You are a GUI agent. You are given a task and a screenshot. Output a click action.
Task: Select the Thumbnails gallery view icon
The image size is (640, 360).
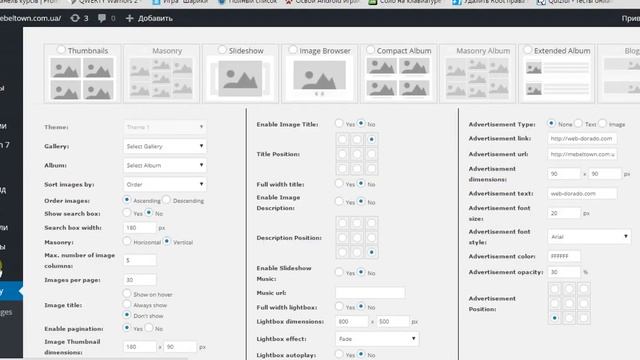coord(82,79)
